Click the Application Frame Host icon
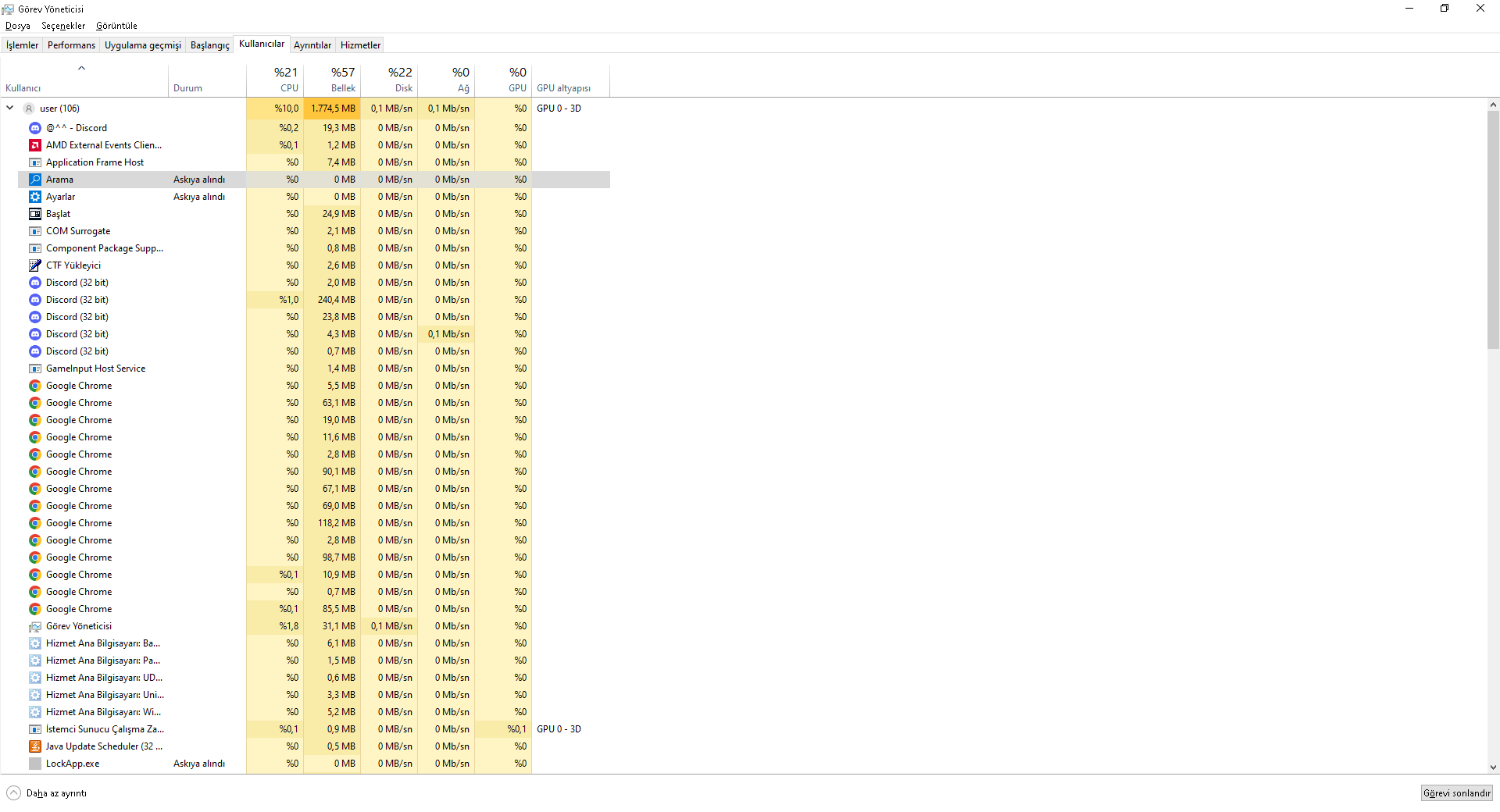The height and width of the screenshot is (812, 1500). [x=35, y=162]
